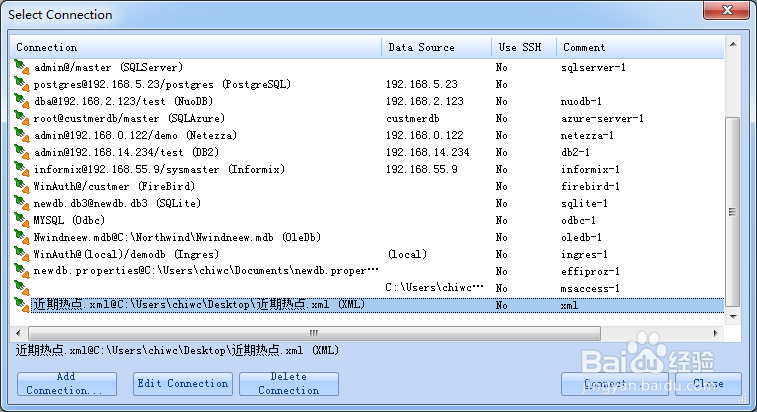The width and height of the screenshot is (757, 412).
Task: Select newdb.db3@newdb.db3 (SQLite) connection text
Action: click(117, 203)
